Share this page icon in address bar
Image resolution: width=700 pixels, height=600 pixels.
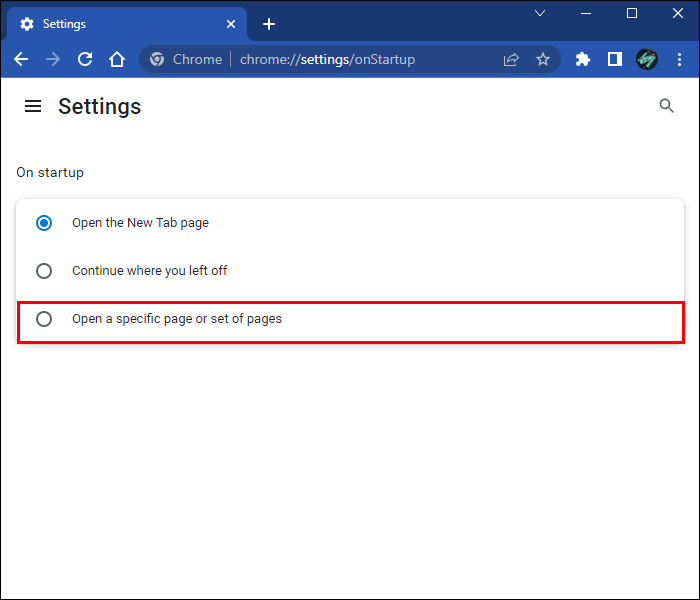pos(511,59)
